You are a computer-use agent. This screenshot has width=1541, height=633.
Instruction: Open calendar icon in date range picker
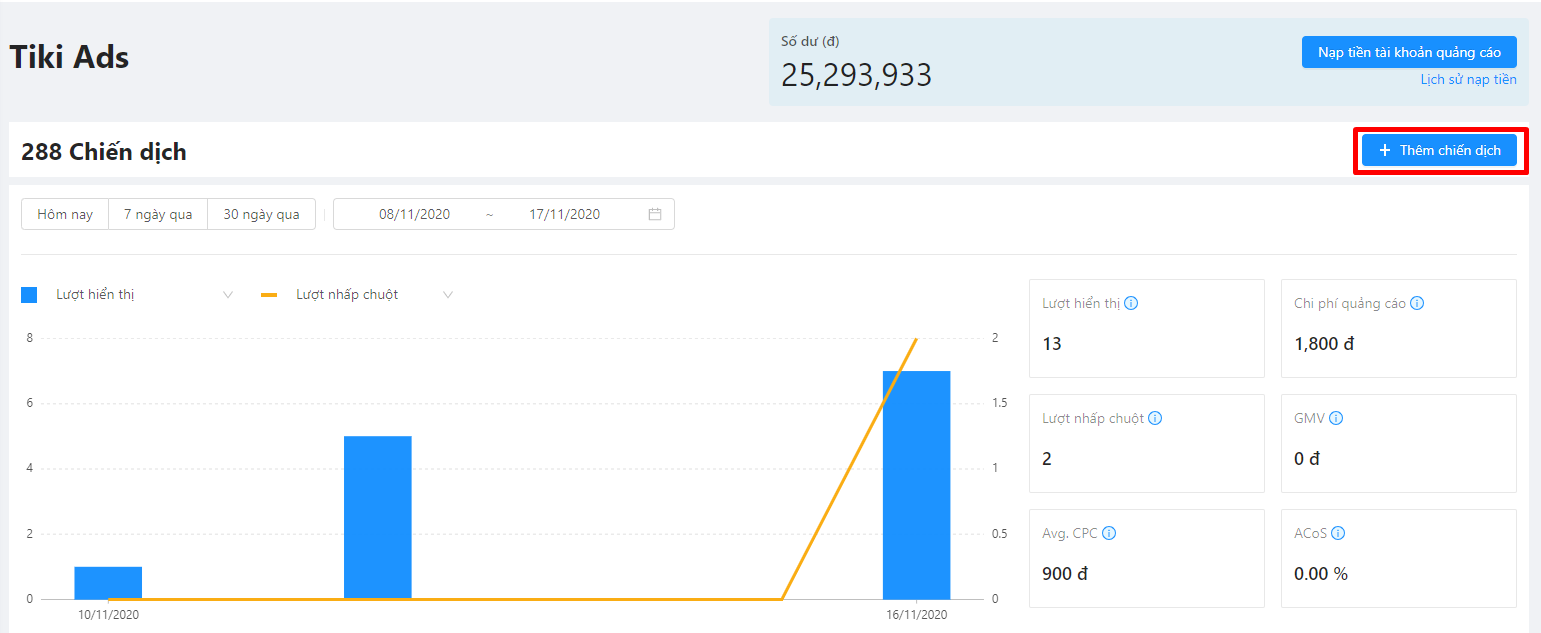click(x=655, y=214)
